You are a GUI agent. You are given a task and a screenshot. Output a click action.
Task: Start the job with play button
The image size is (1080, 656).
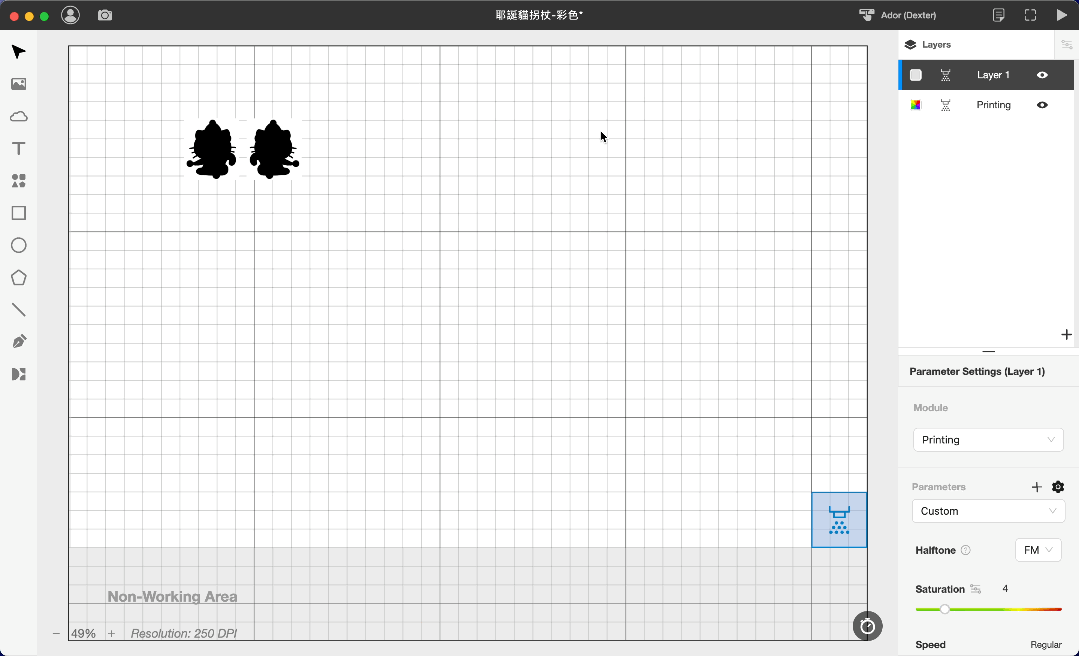tap(1061, 15)
